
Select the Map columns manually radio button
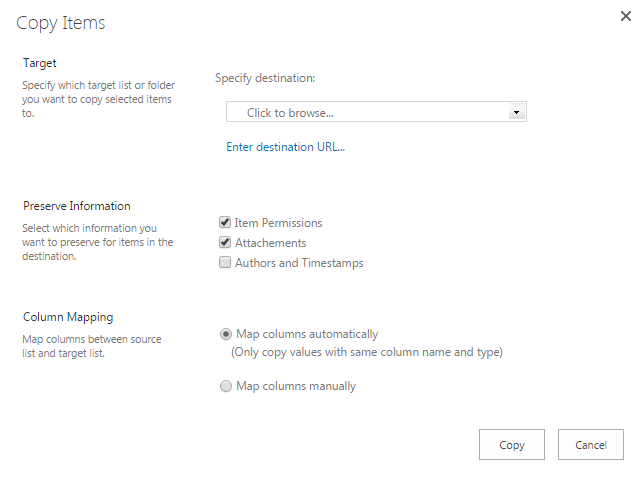(226, 386)
